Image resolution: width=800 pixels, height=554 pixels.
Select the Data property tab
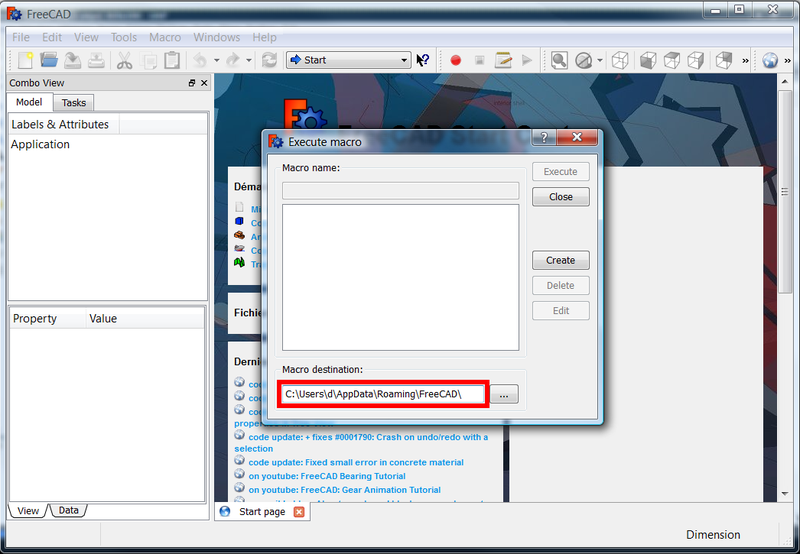click(68, 510)
